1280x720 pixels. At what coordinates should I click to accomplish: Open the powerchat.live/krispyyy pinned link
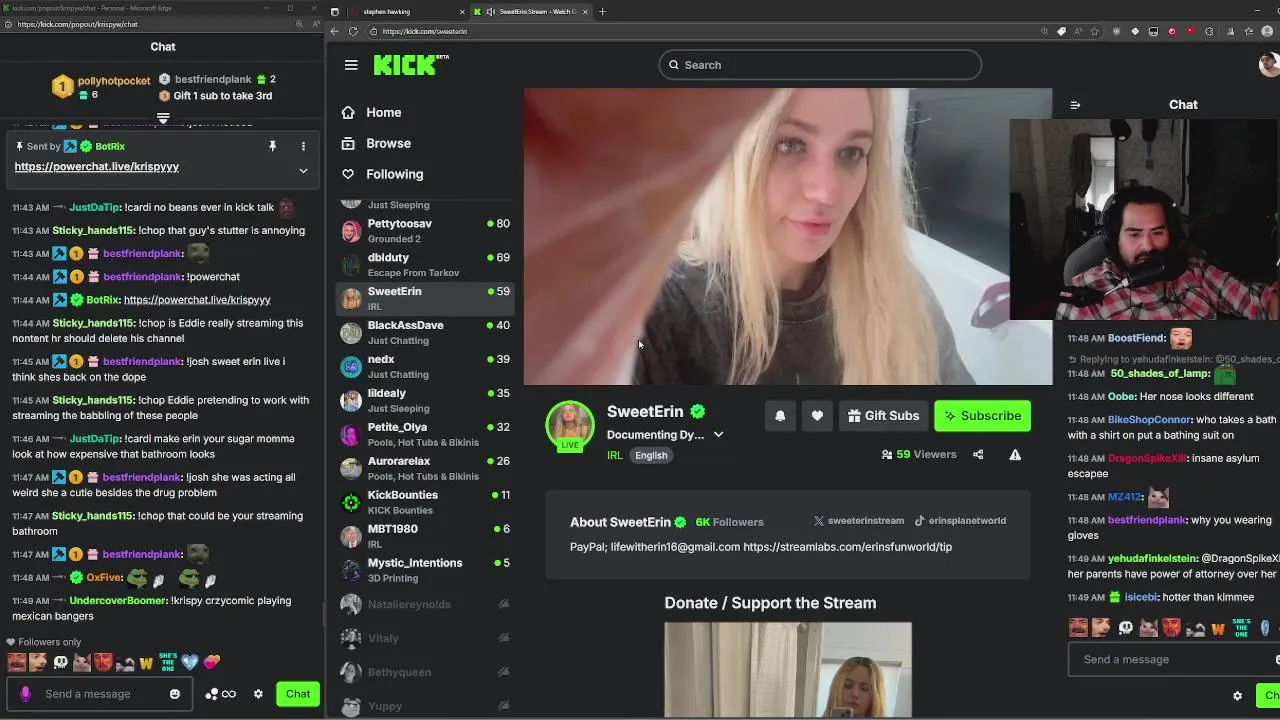pos(96,167)
